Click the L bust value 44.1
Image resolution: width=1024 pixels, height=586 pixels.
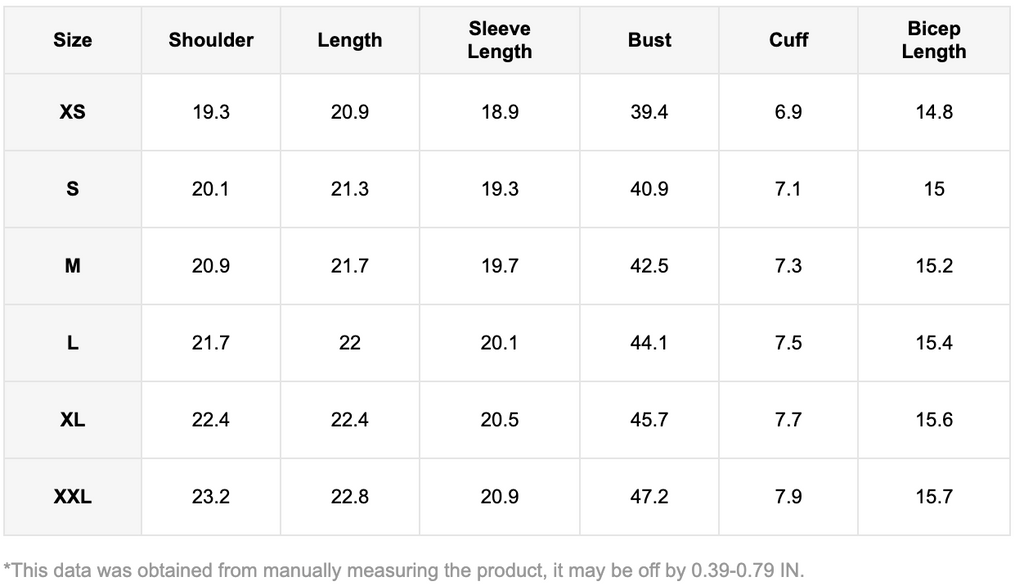649,343
